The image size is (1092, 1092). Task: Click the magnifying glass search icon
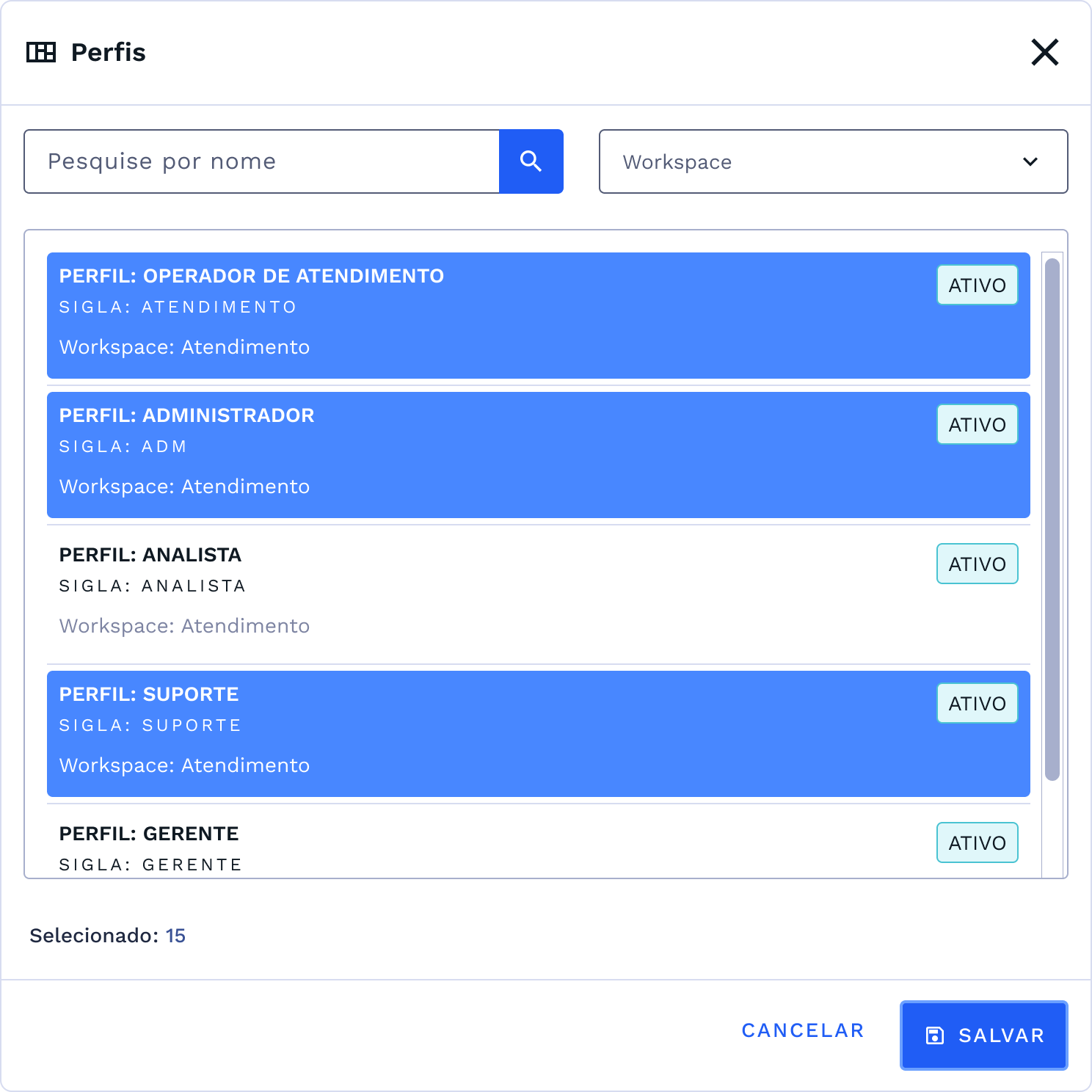[x=531, y=161]
